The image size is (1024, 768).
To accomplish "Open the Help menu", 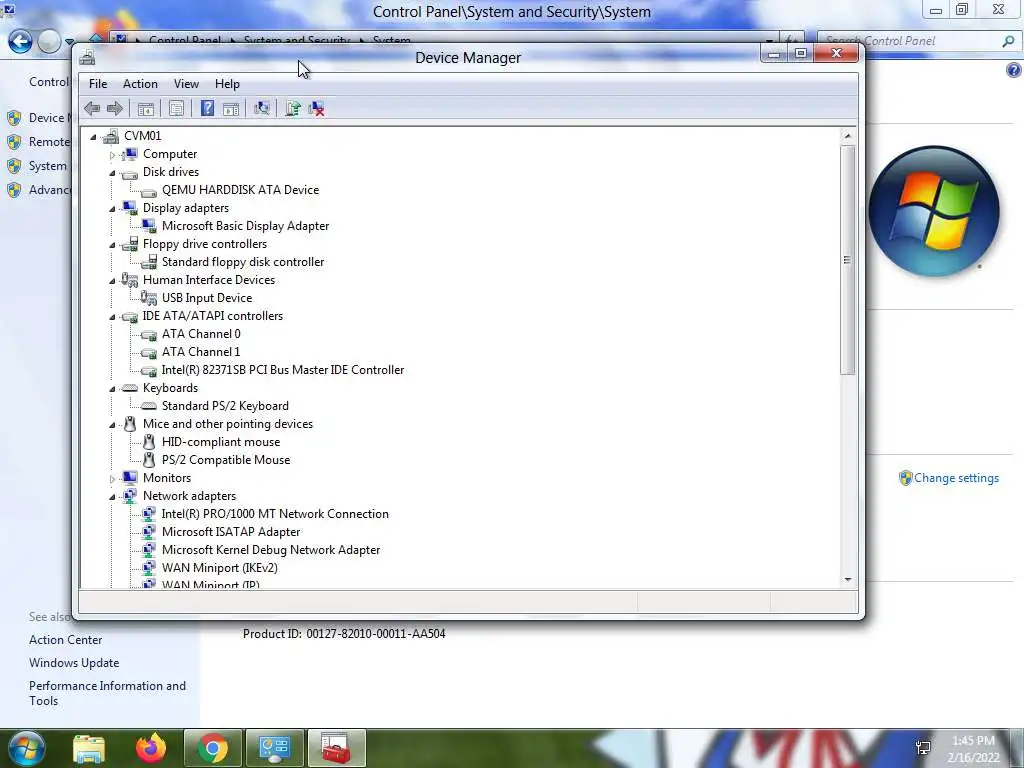I will [x=227, y=84].
